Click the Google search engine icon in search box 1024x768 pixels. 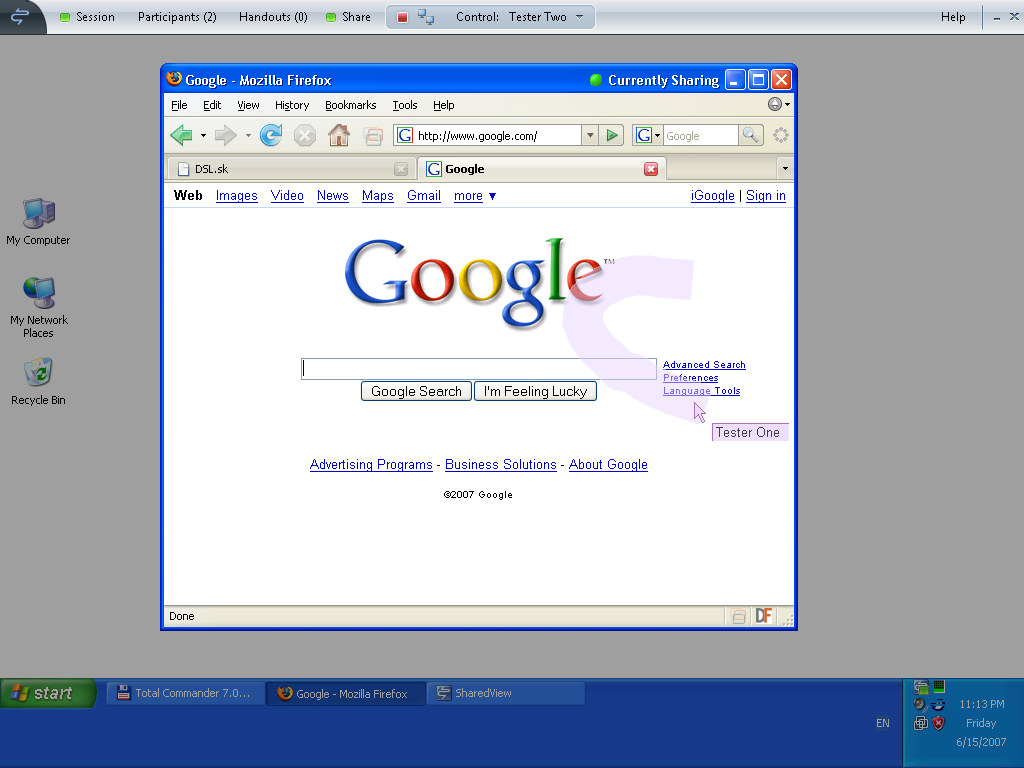click(x=644, y=135)
